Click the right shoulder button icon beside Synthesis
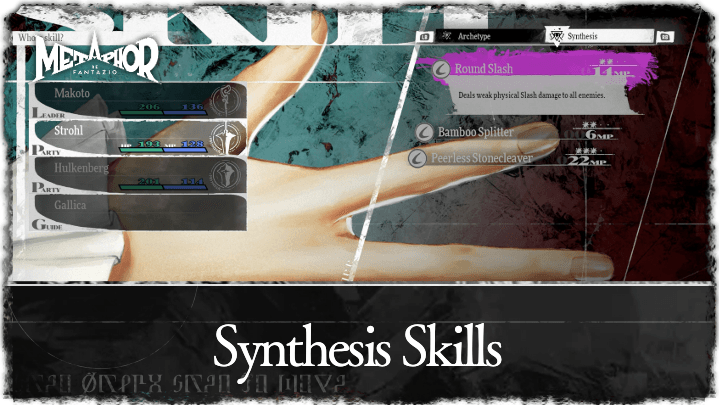Viewport: 720px width, 405px height. (665, 36)
